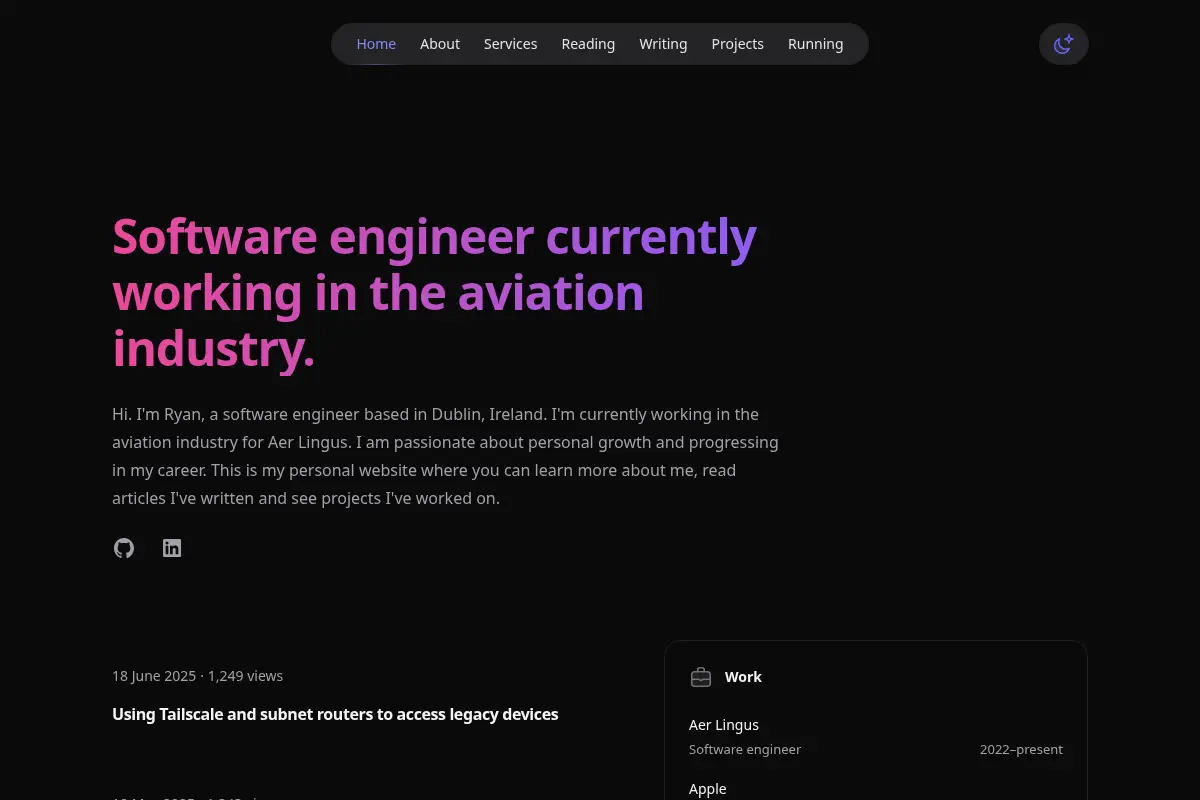Toggle the dark mode moon button
Screen dimensions: 1200x800
[x=1064, y=44]
